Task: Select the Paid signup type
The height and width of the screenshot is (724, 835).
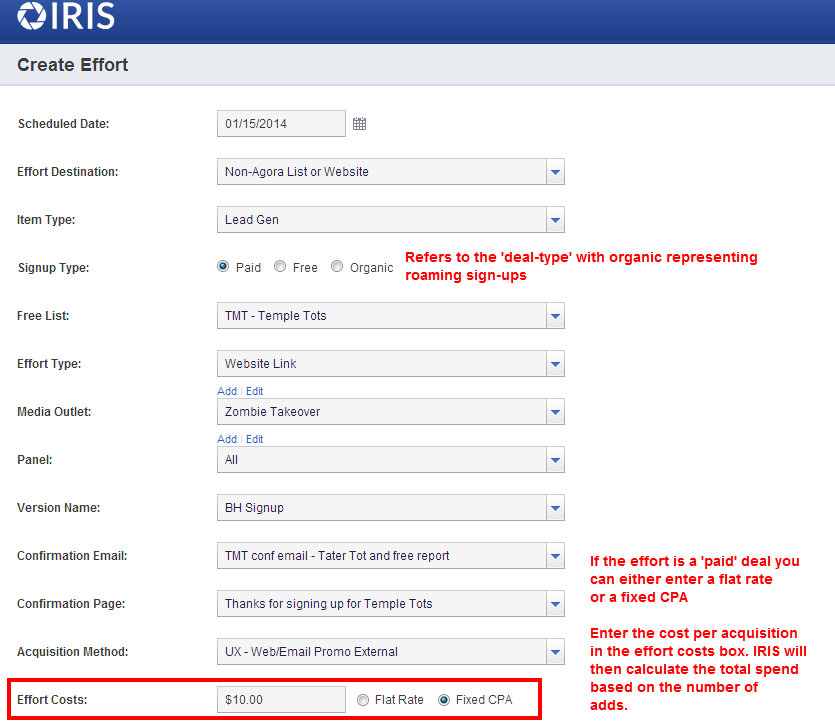Action: 223,266
